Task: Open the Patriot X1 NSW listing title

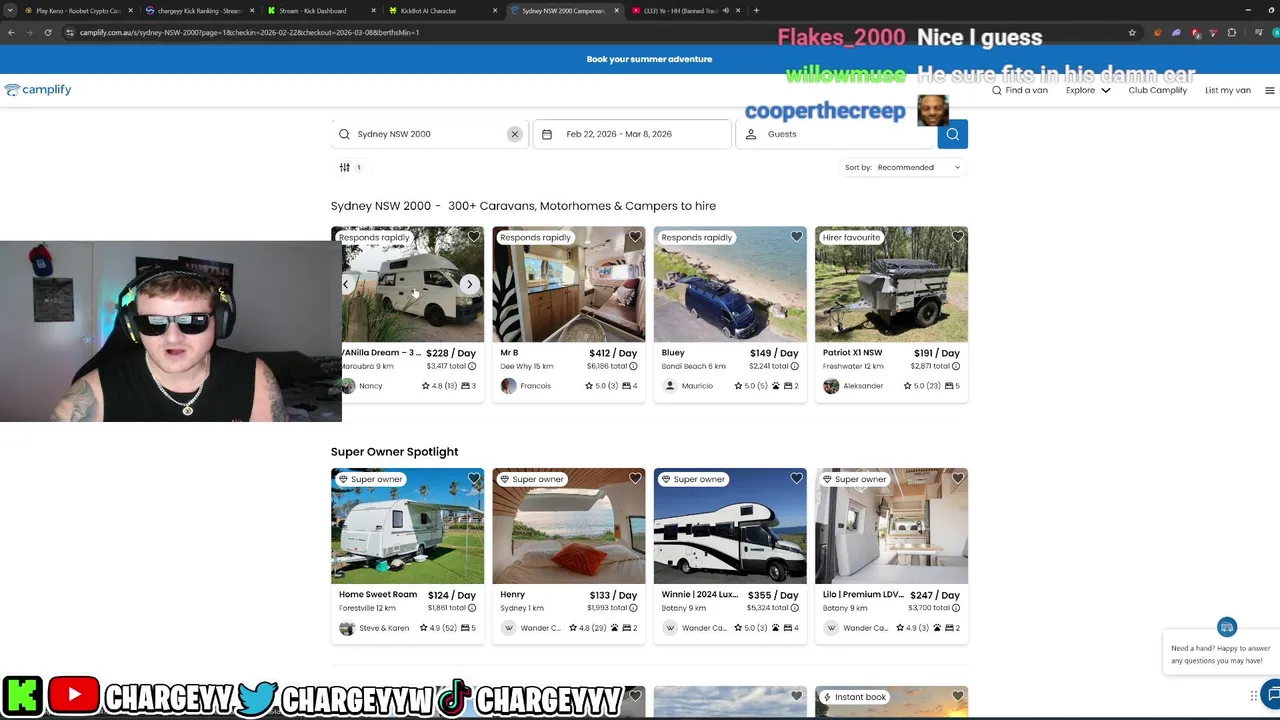Action: pyautogui.click(x=852, y=353)
